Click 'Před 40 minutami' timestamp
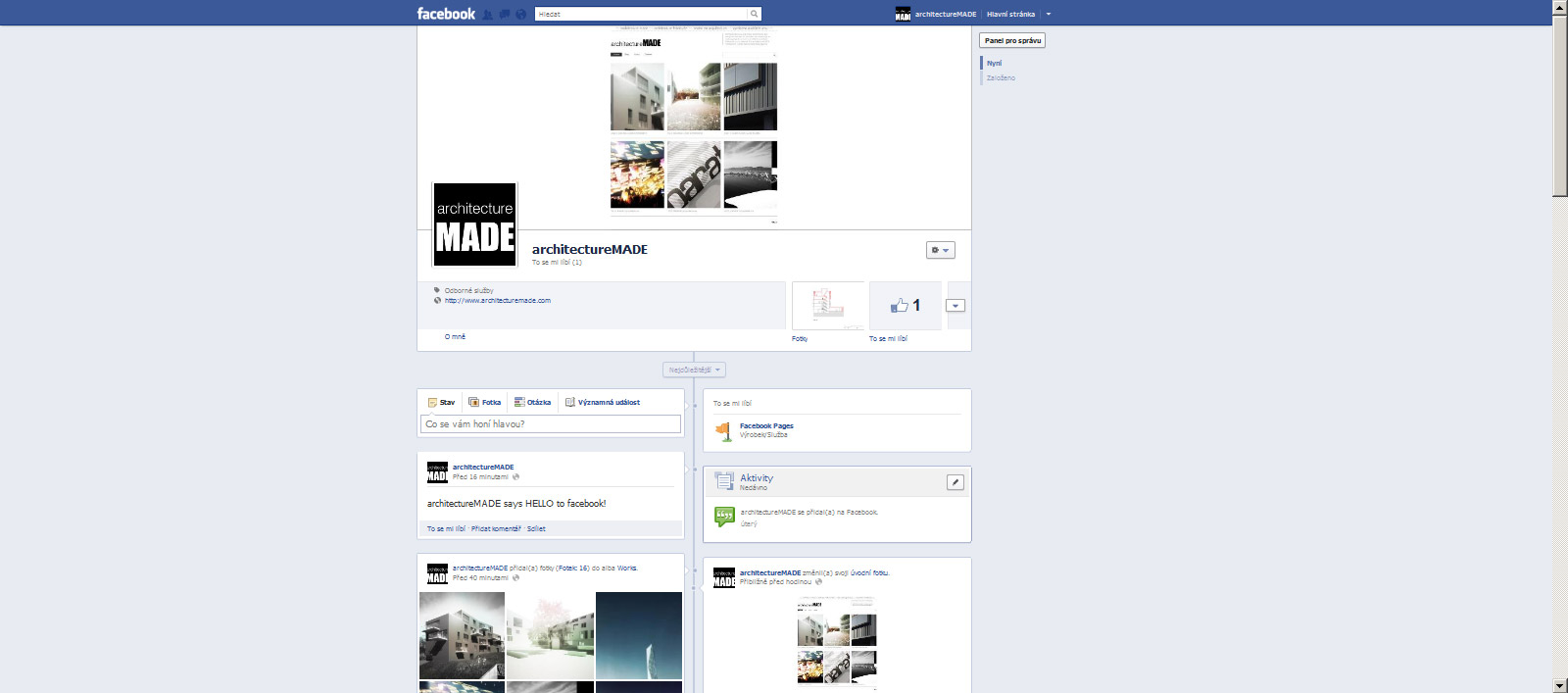1568x693 pixels. coord(480,578)
